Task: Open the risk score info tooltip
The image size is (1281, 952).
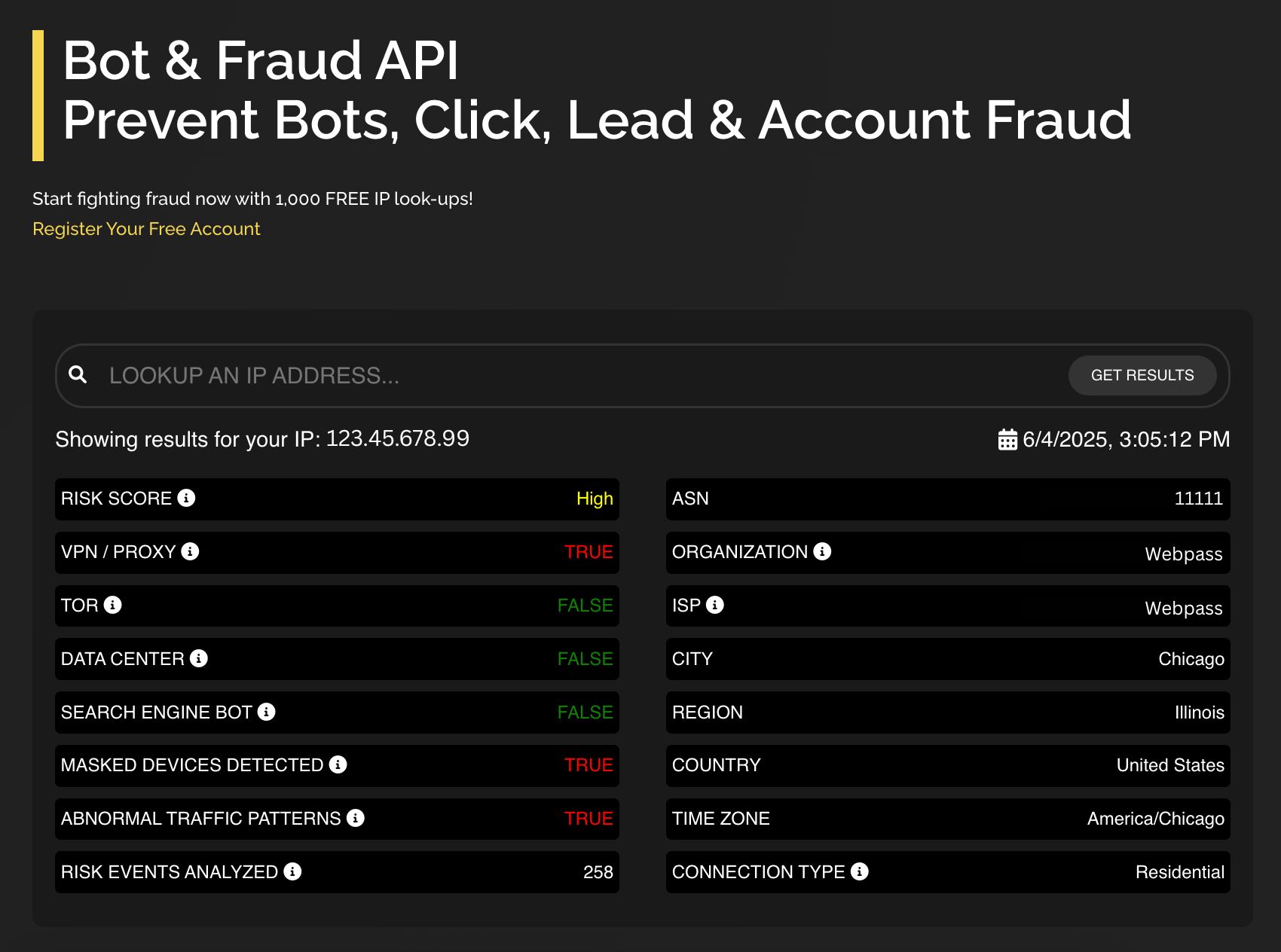Action: point(188,499)
